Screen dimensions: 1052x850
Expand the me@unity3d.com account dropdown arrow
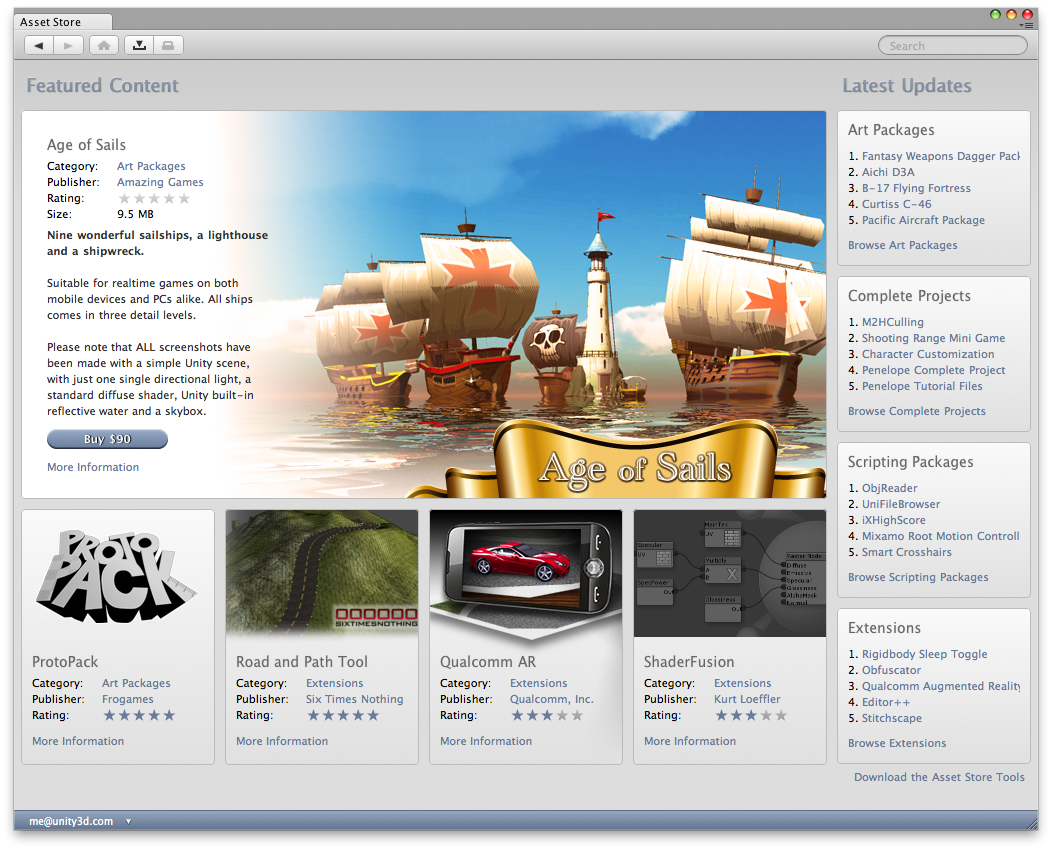[x=128, y=821]
